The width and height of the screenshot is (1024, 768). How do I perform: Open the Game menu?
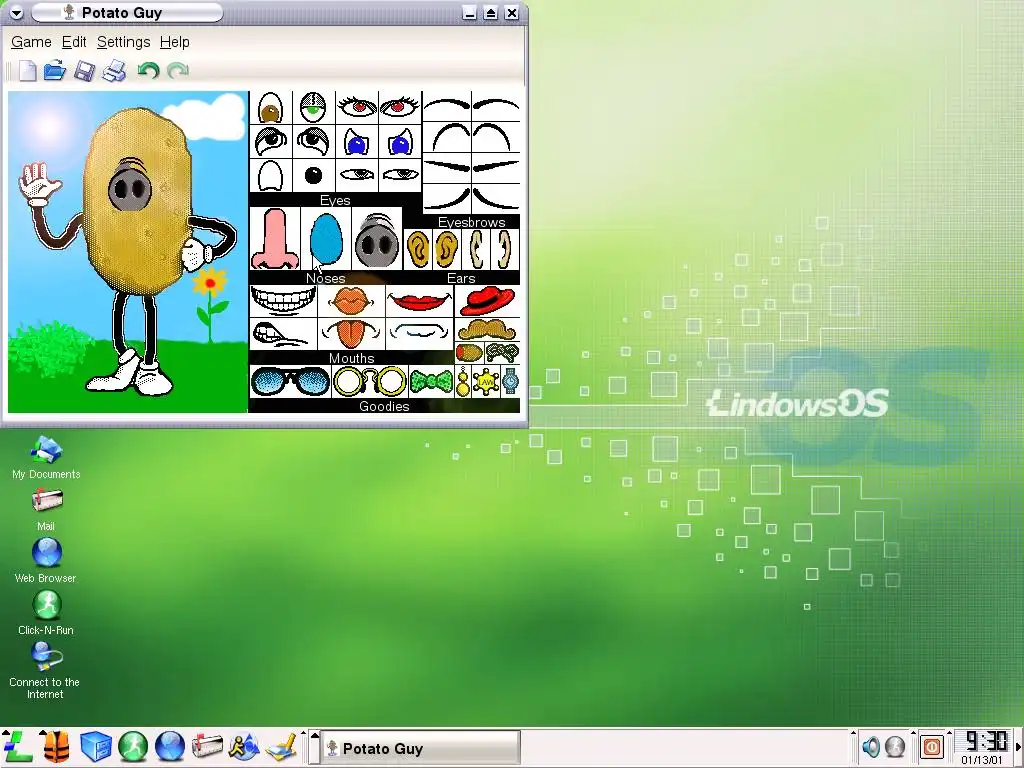[x=31, y=42]
